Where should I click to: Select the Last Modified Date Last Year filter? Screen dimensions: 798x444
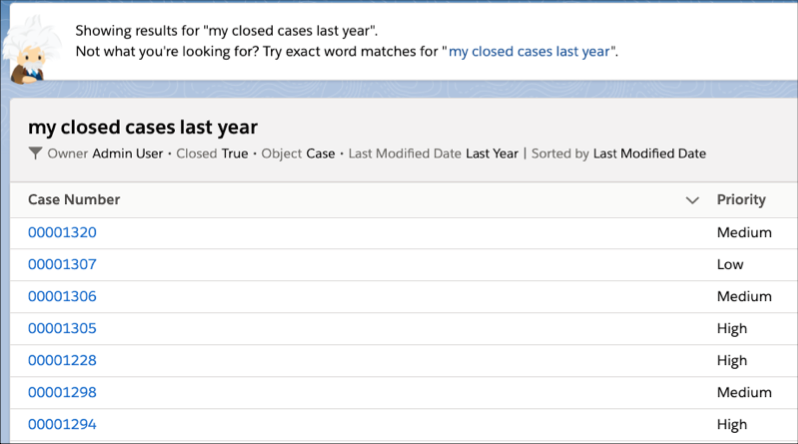(x=432, y=154)
